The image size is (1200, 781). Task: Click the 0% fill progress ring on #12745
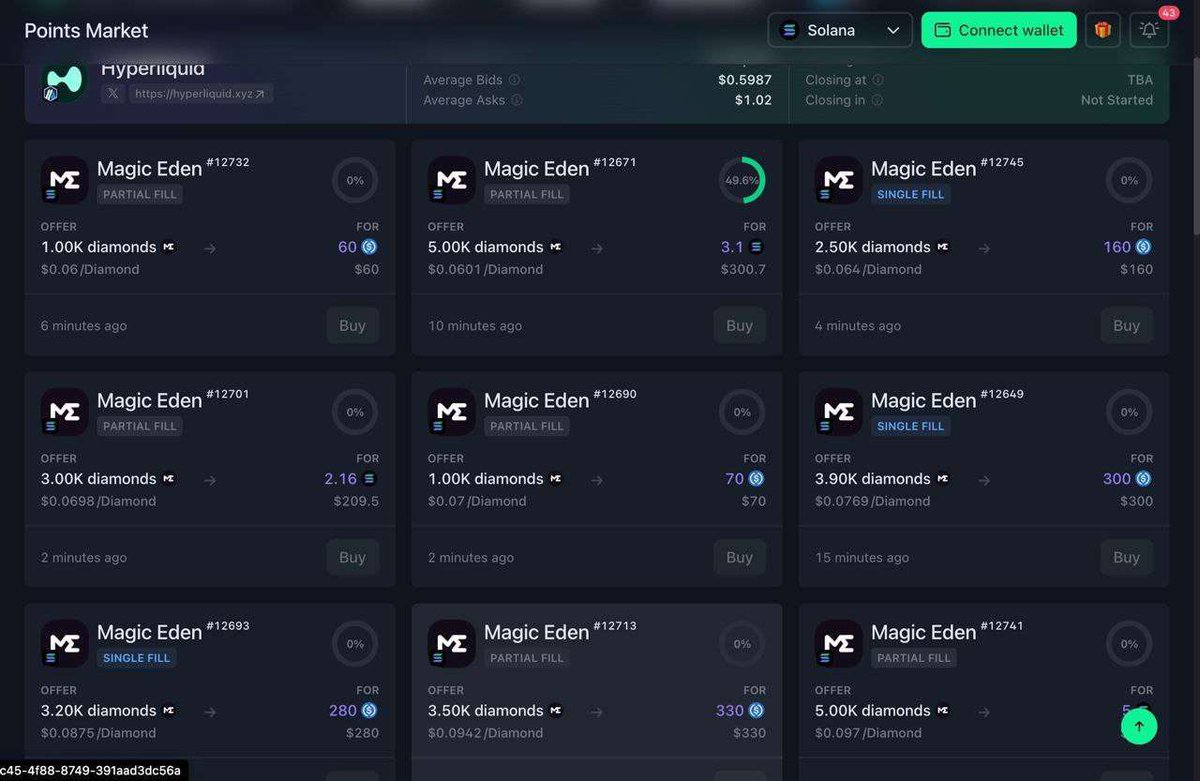click(x=1129, y=180)
